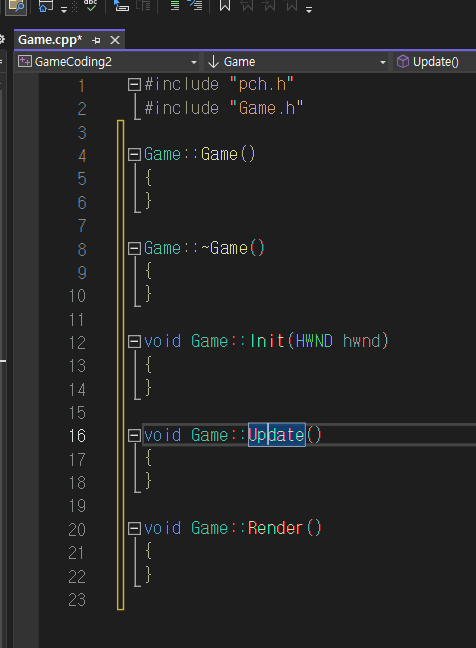Click the Init function name

(267, 341)
